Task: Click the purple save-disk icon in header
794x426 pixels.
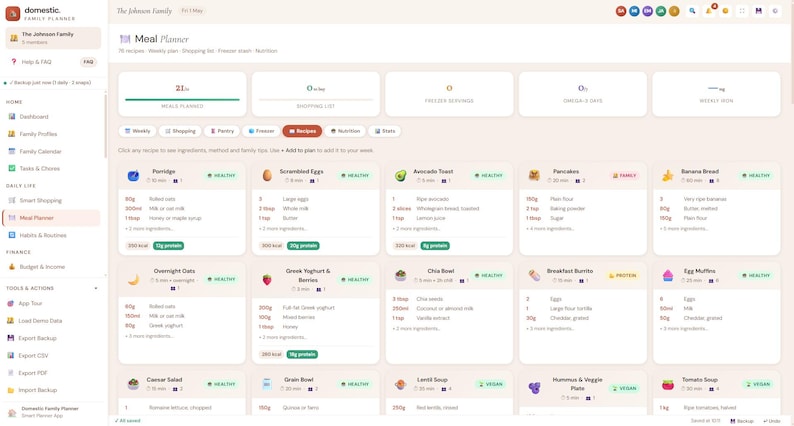Action: pyautogui.click(x=759, y=11)
